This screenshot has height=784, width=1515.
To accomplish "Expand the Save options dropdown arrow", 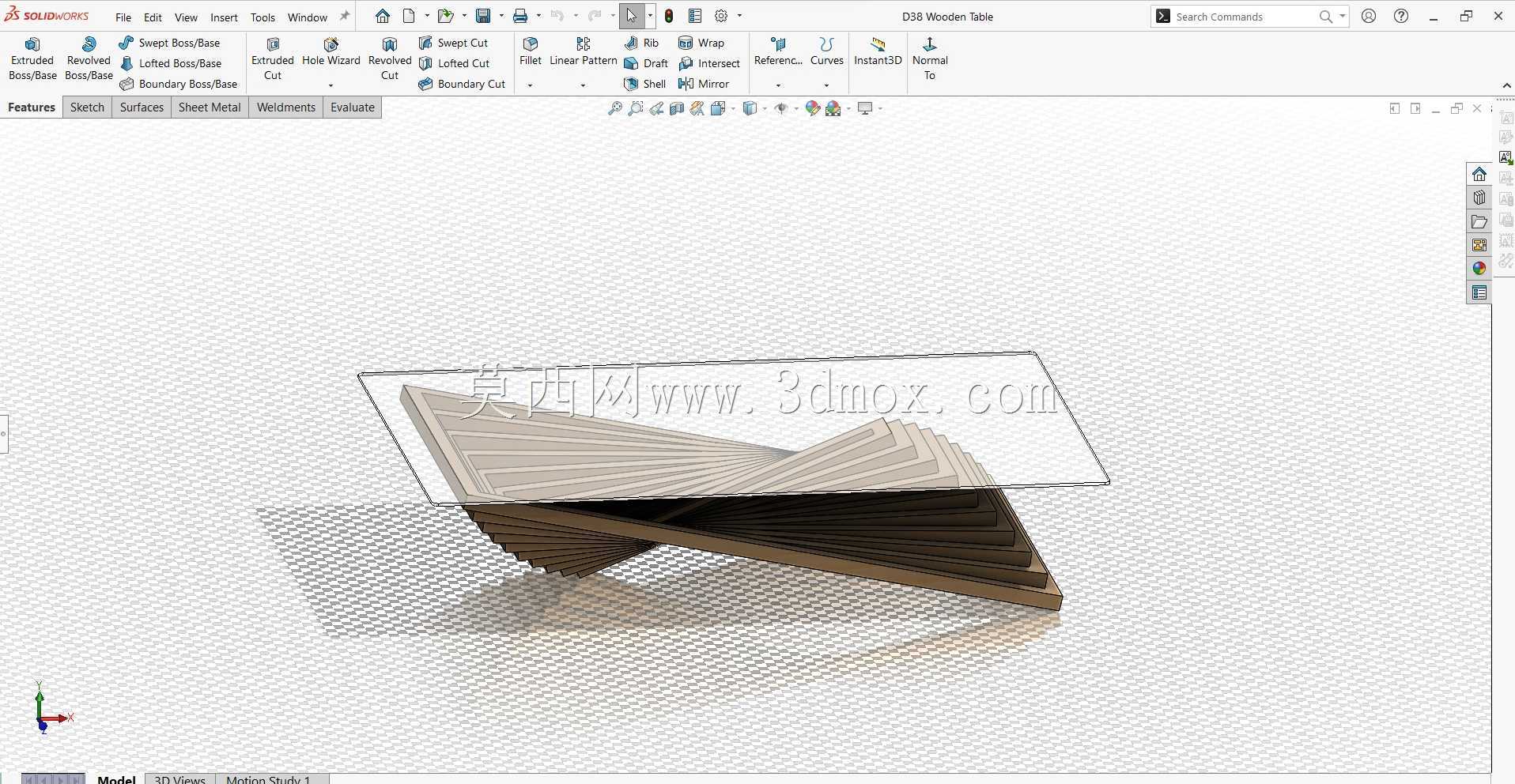I will (x=501, y=16).
